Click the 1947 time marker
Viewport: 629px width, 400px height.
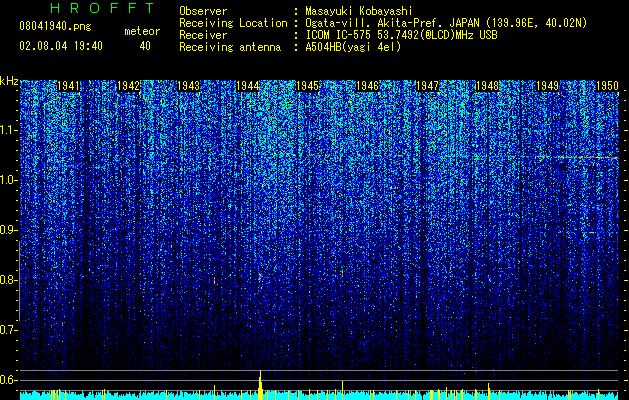[x=428, y=86]
